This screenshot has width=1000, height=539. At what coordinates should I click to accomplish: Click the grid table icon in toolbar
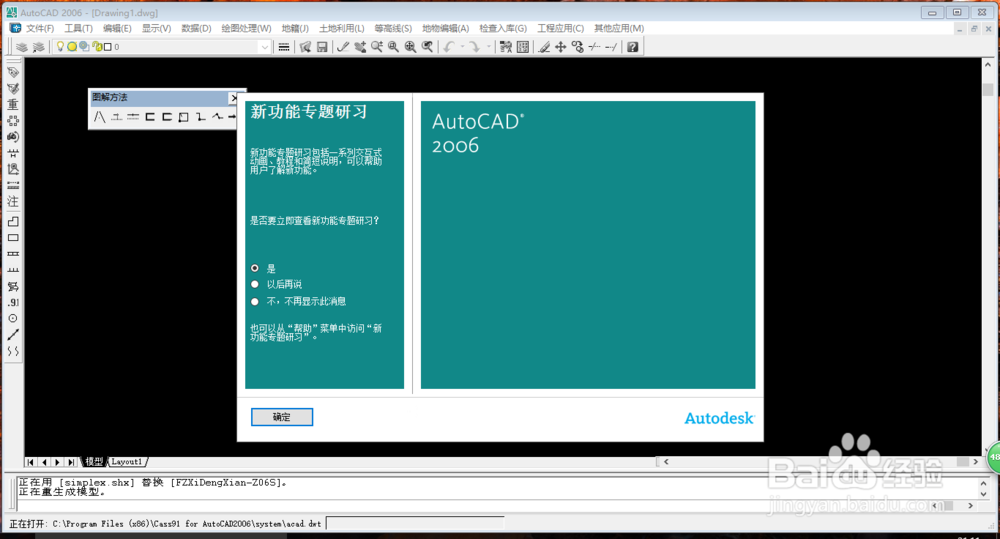523,47
